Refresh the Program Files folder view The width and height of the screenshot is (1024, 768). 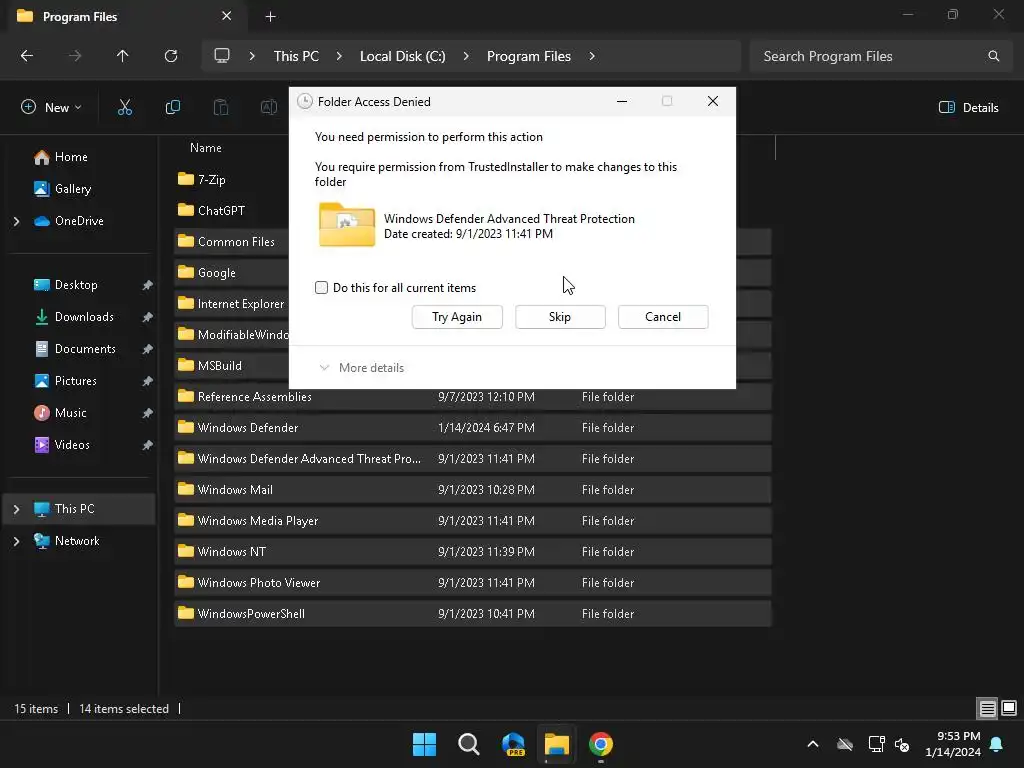(x=171, y=56)
